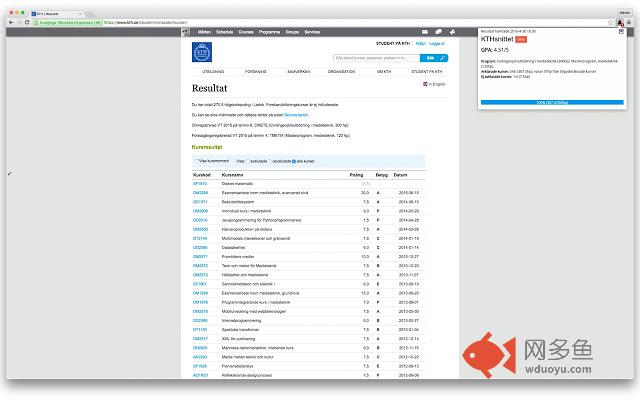The width and height of the screenshot is (640, 400).
Task: Focus the site search input field
Action: point(376,58)
